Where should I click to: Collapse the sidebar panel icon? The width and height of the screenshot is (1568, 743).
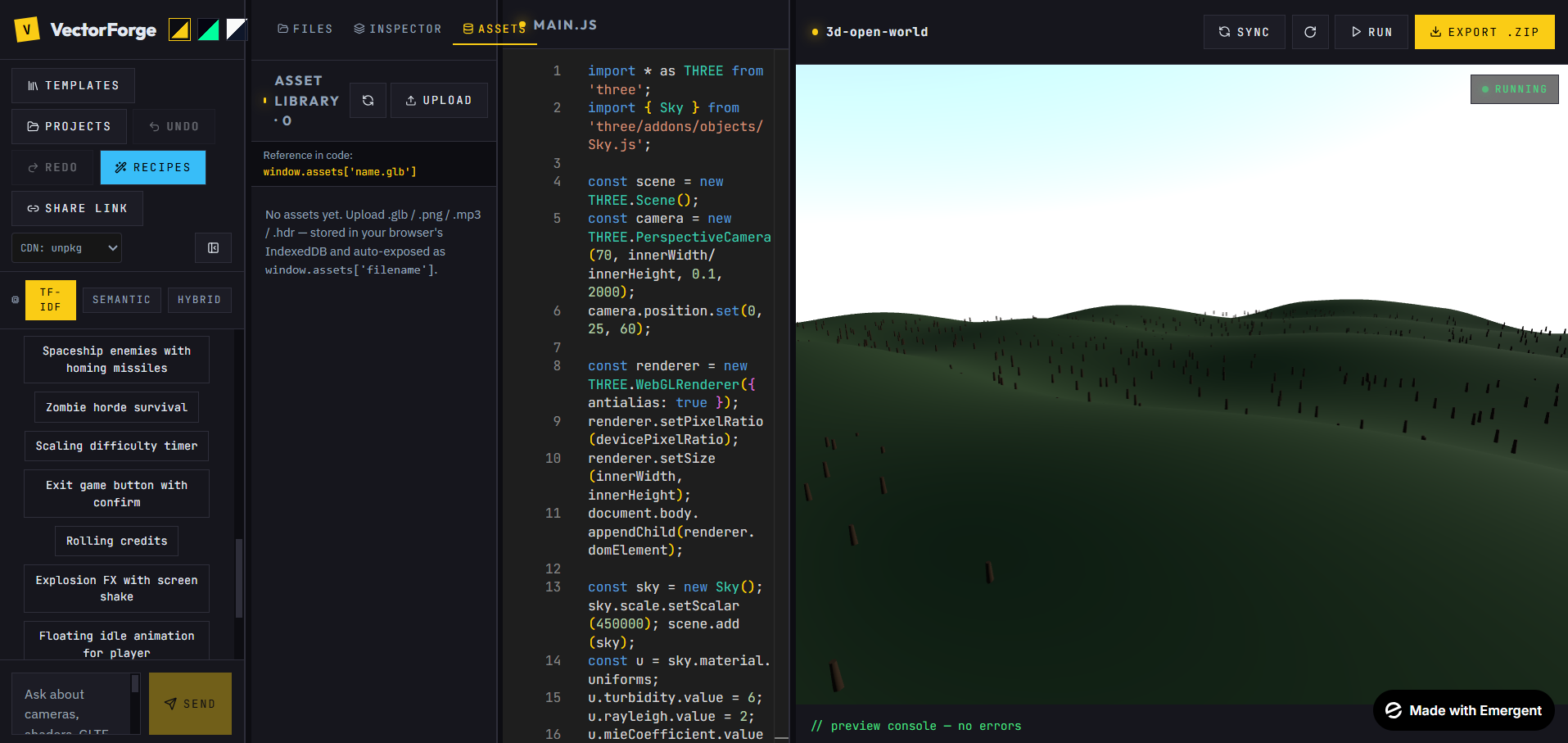213,248
